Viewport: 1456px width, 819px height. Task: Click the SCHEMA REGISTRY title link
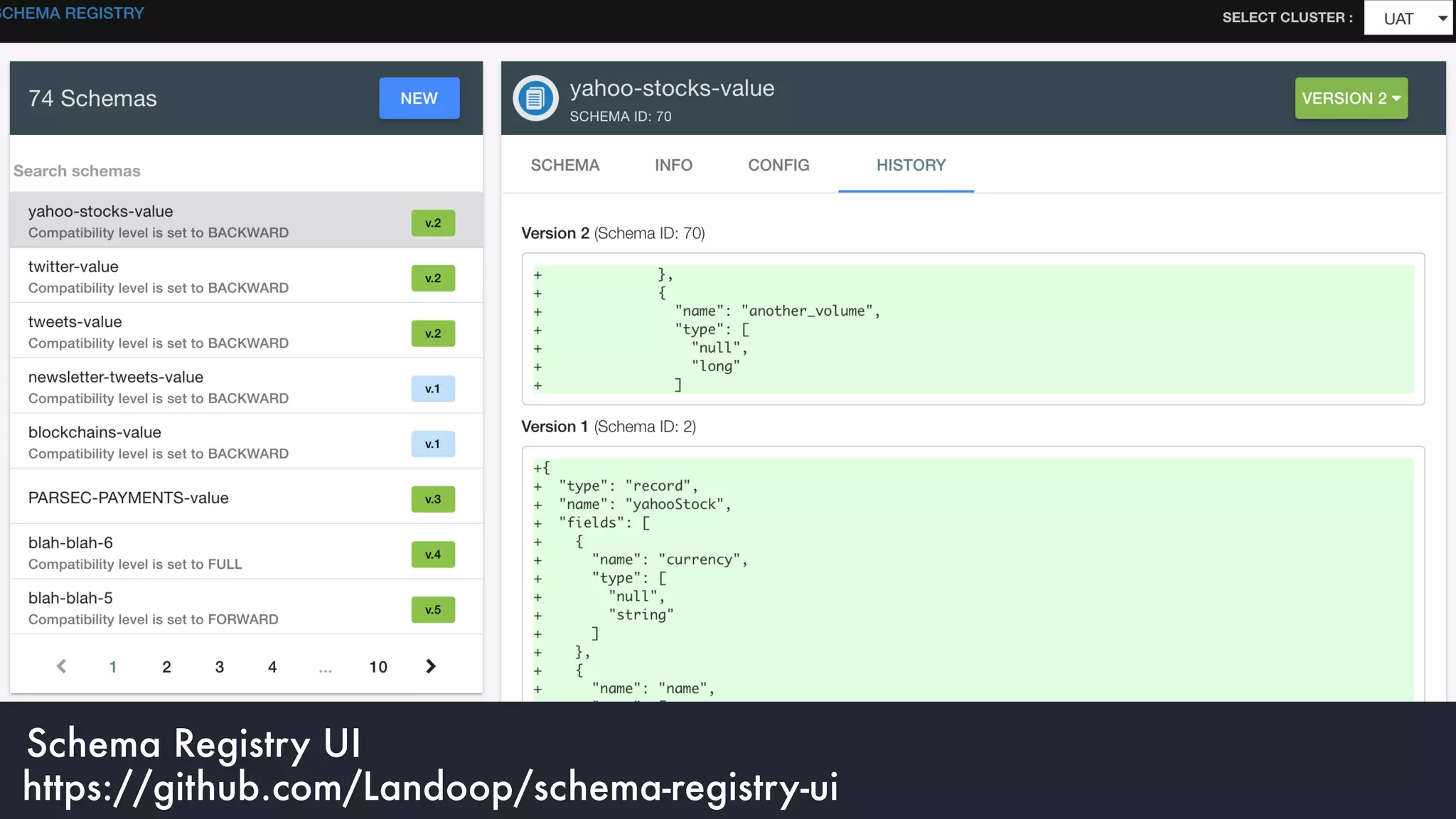point(72,14)
